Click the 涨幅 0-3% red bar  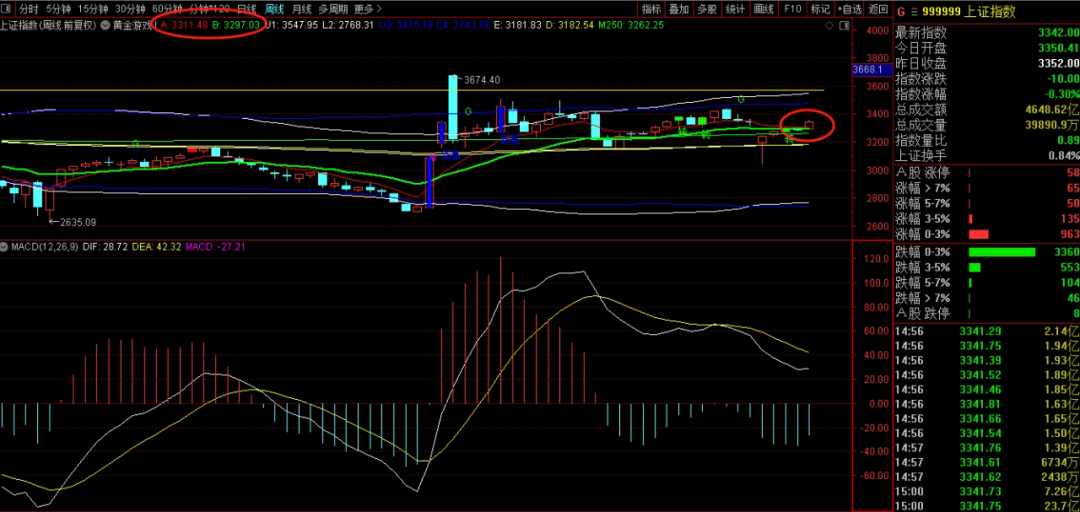[979, 234]
